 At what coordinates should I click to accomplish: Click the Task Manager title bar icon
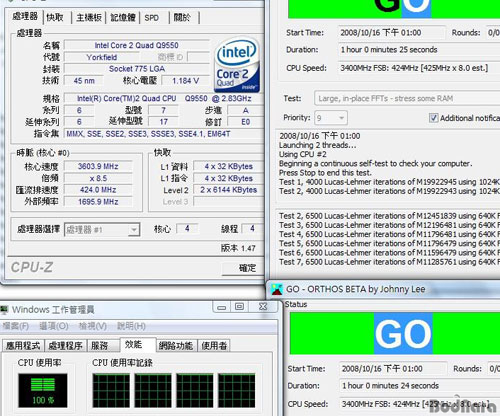click(x=4, y=310)
